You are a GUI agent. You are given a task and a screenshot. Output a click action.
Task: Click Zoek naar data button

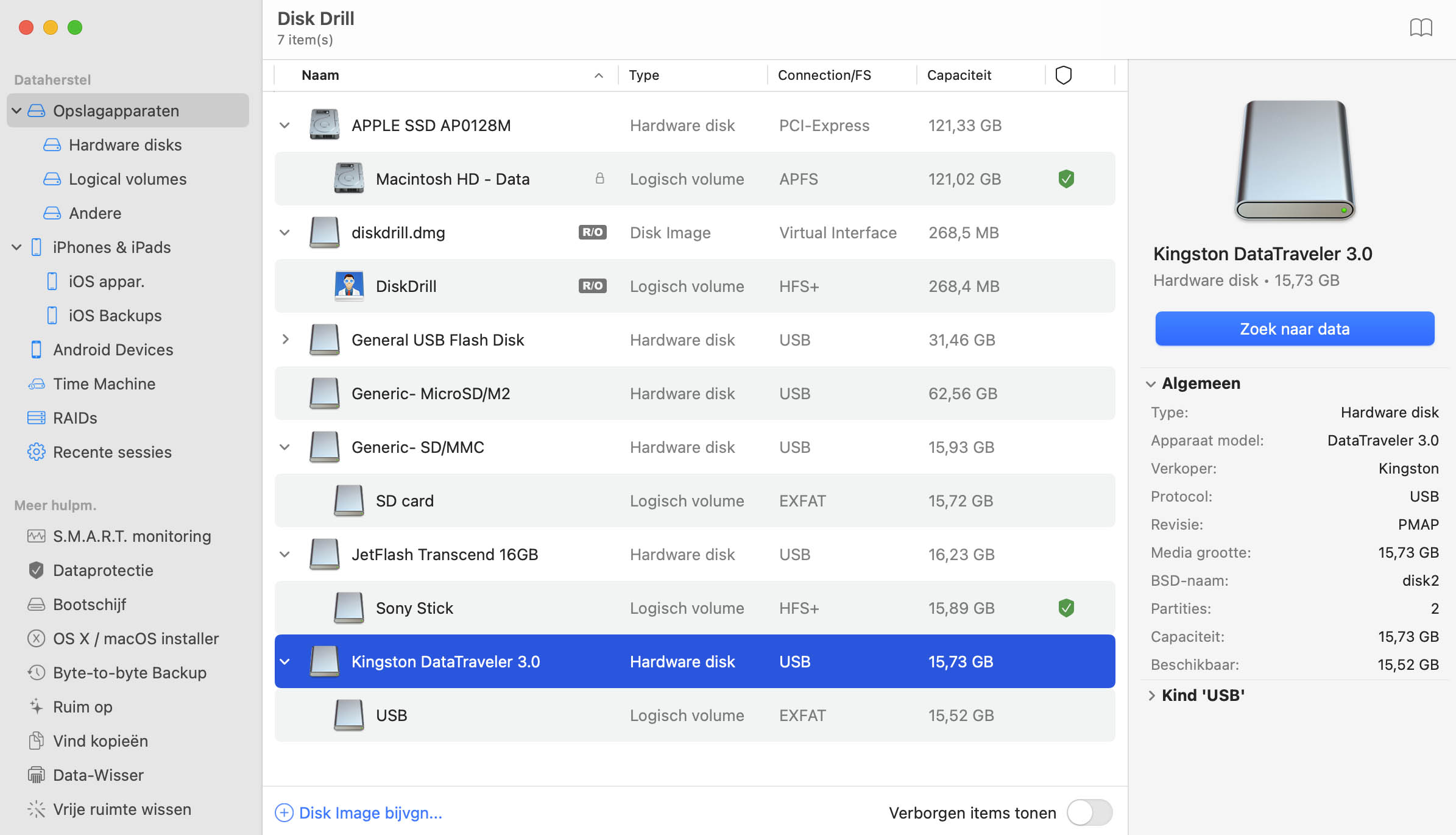pos(1294,328)
